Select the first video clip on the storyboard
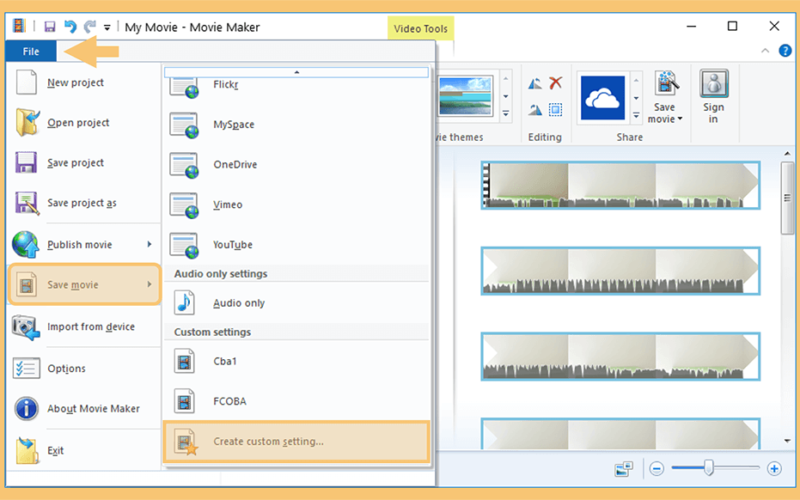The image size is (800, 500). point(620,185)
